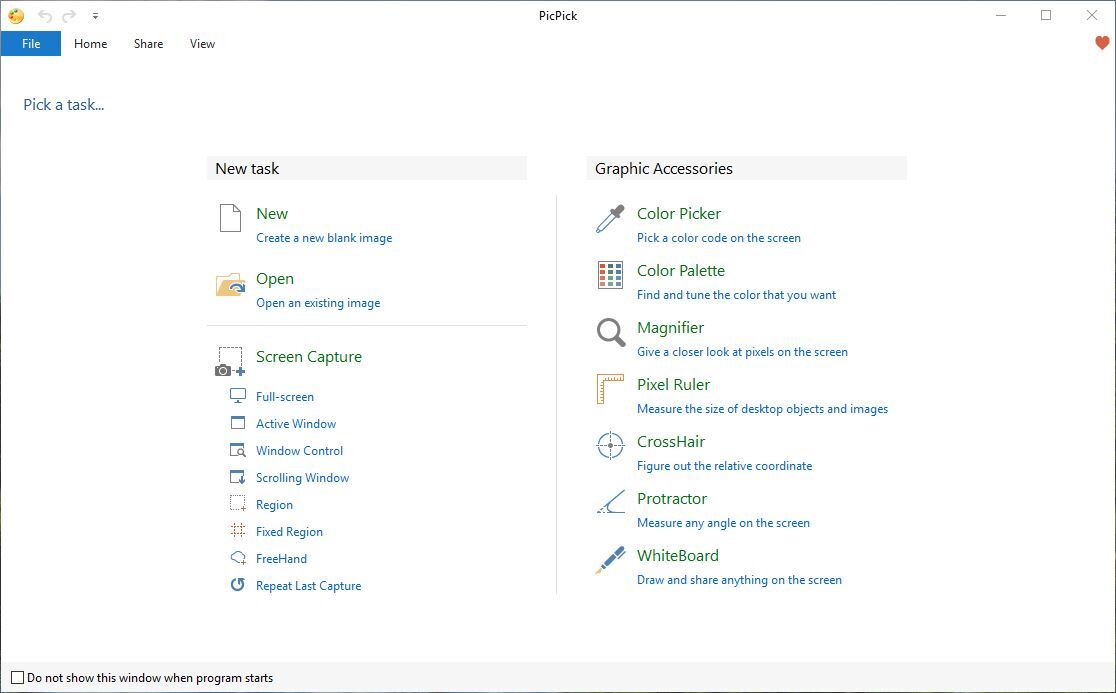Select the Pixel Ruler icon
The height and width of the screenshot is (693, 1116).
pyautogui.click(x=610, y=390)
